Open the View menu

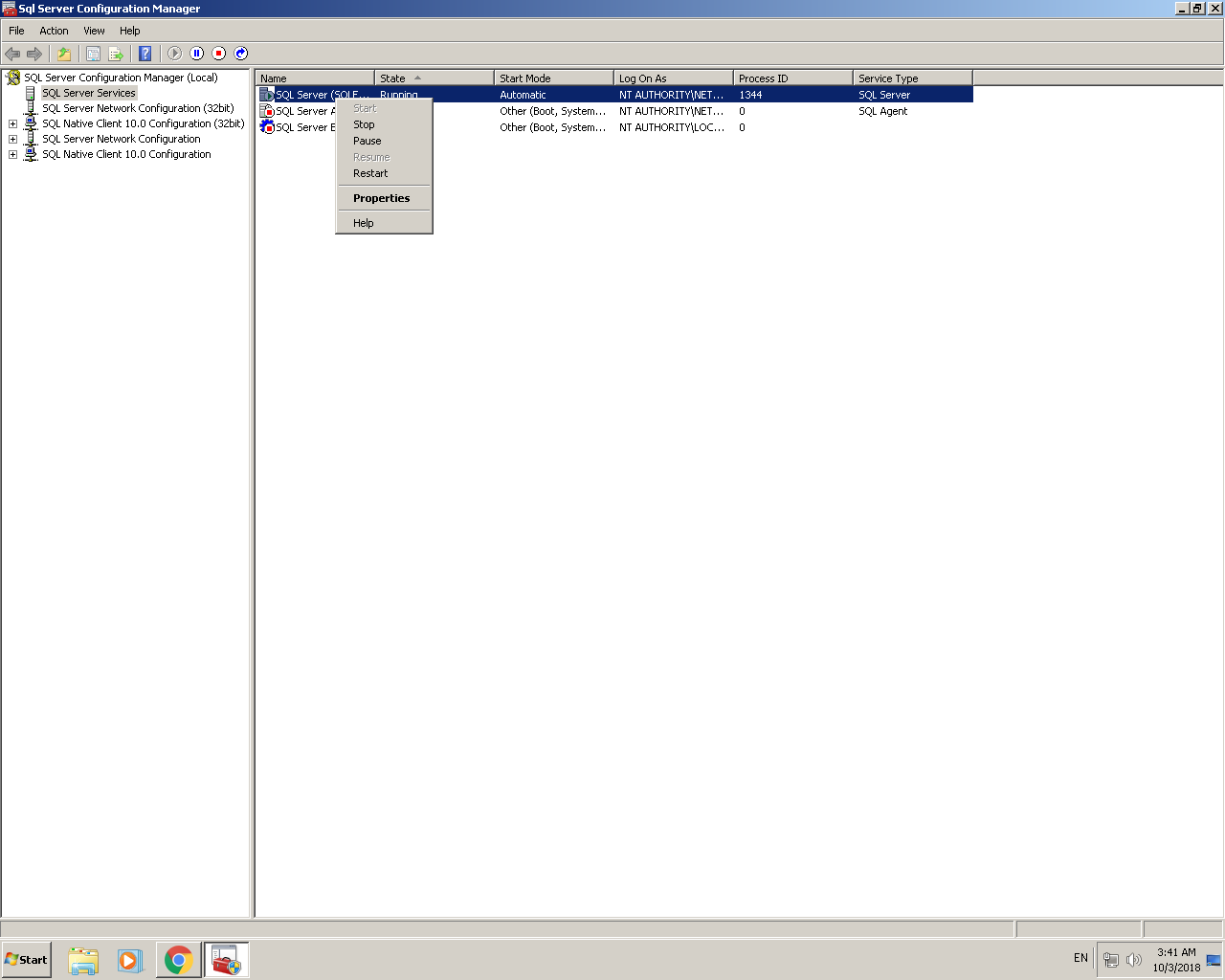click(x=94, y=31)
